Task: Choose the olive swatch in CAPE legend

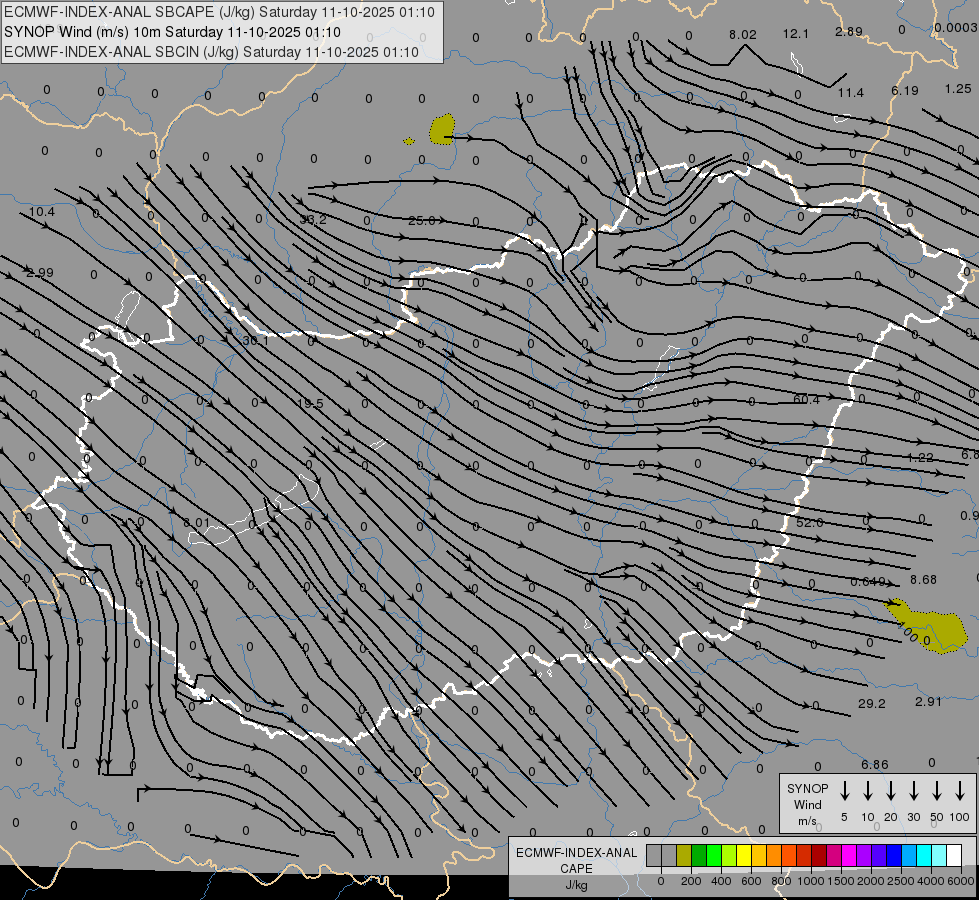Action: coord(684,855)
